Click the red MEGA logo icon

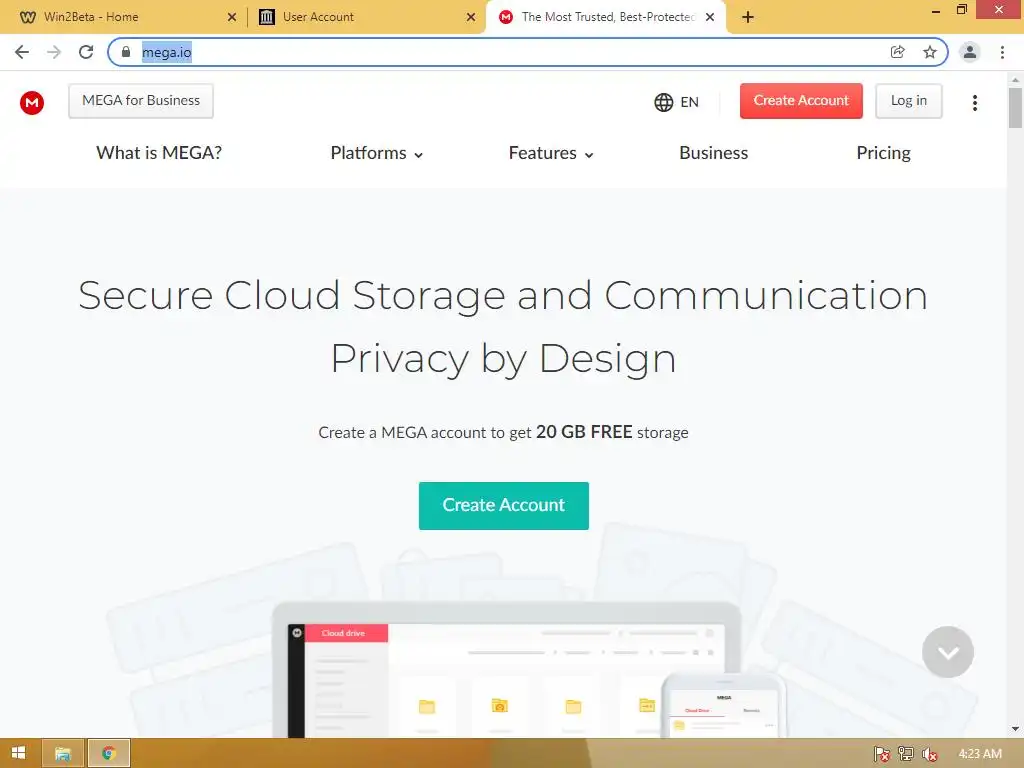31,103
